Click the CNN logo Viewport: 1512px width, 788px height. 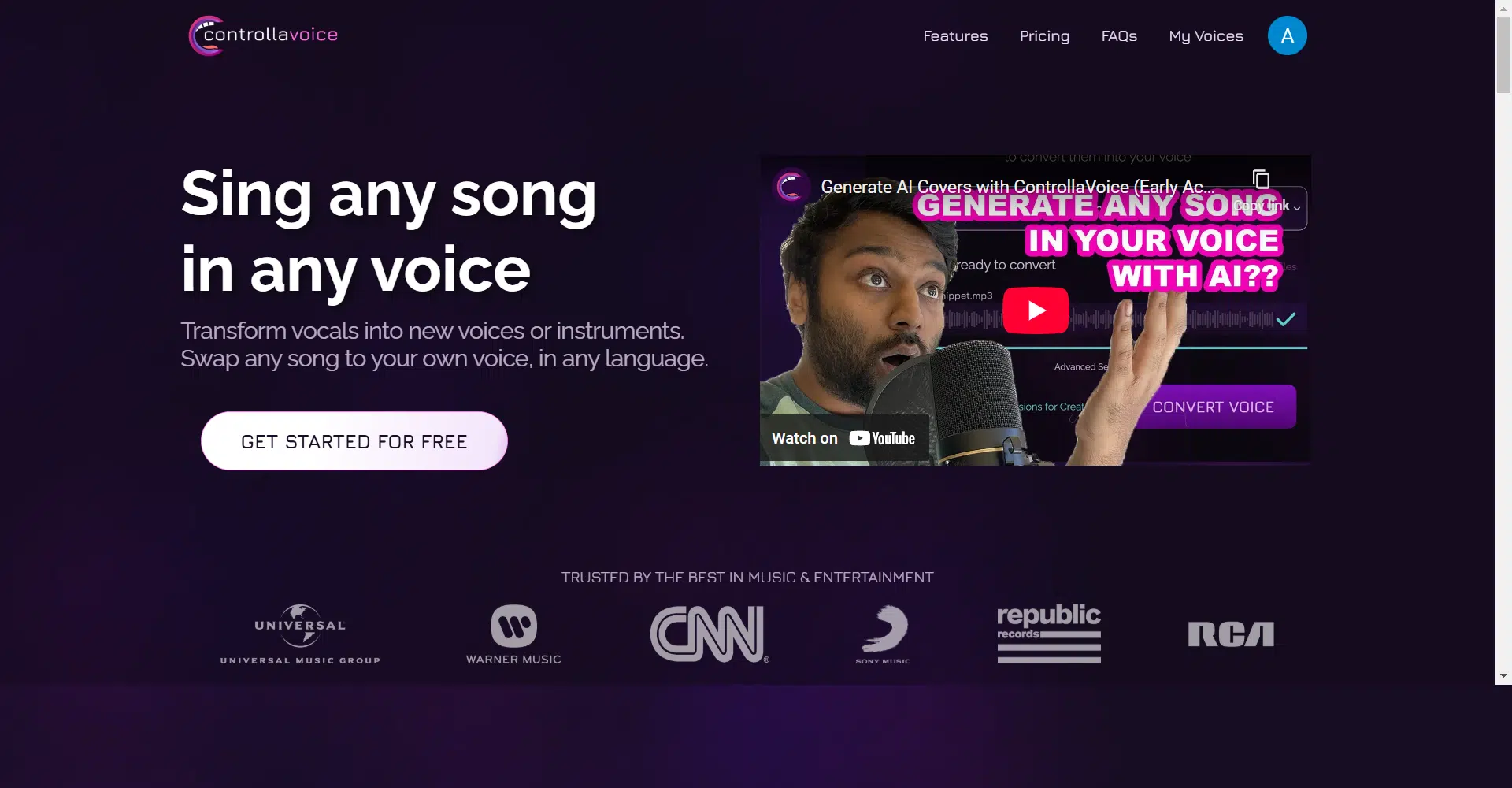[x=710, y=634]
